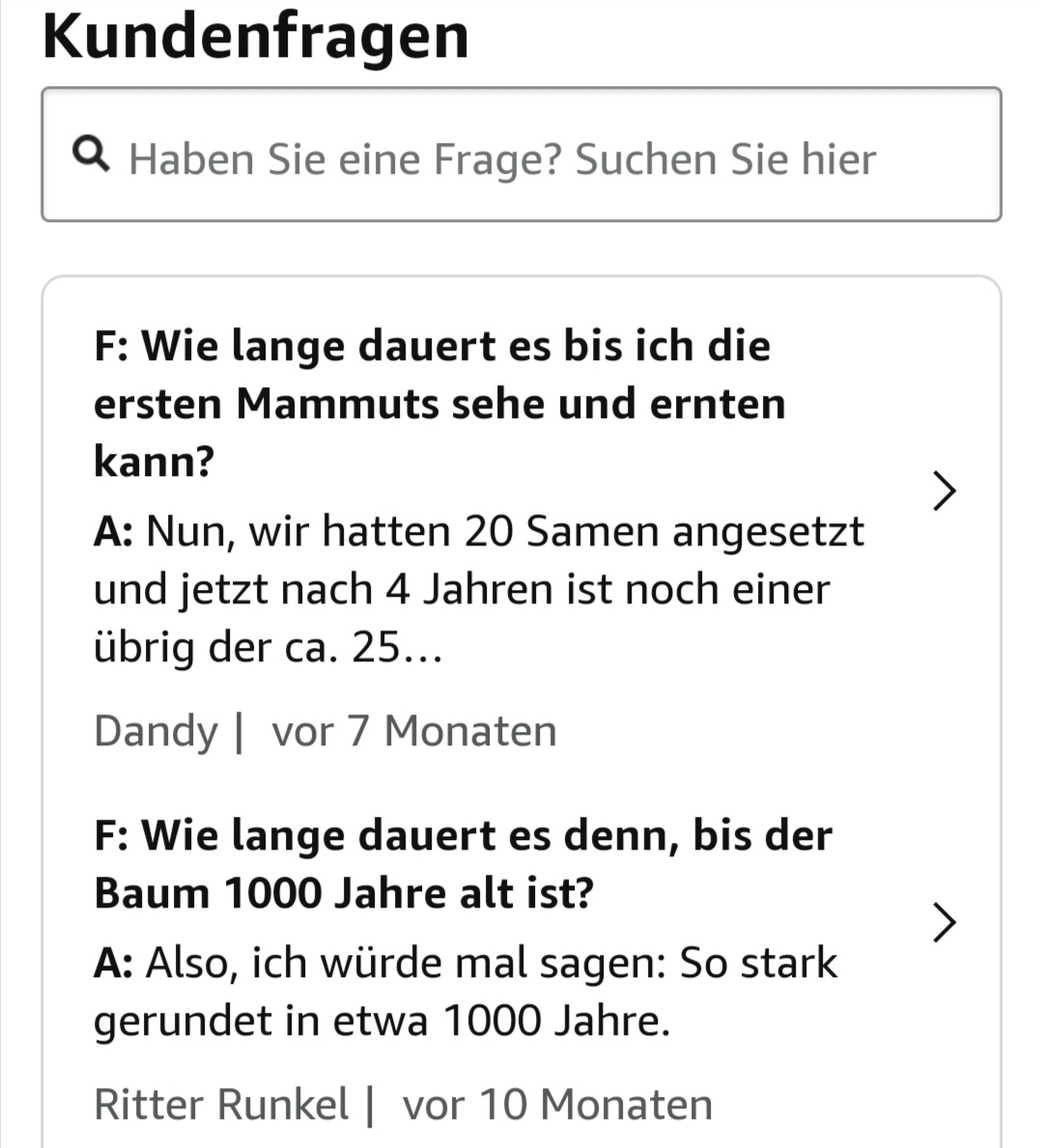
Task: Click the answer "Also, ich würde mal sagen"
Action: click(x=491, y=963)
